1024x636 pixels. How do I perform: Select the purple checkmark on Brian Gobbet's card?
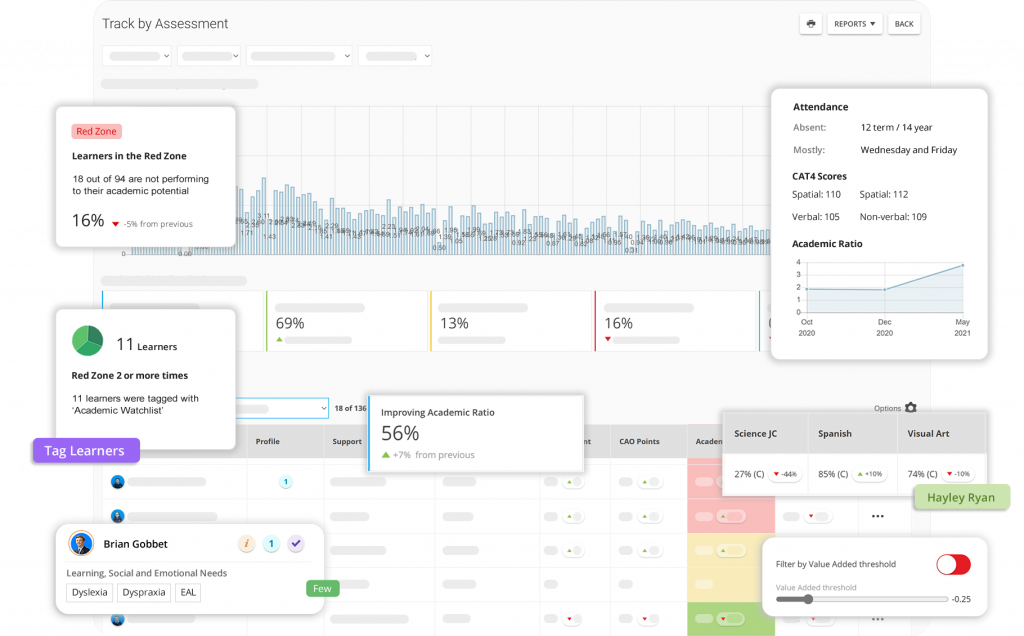pos(295,543)
